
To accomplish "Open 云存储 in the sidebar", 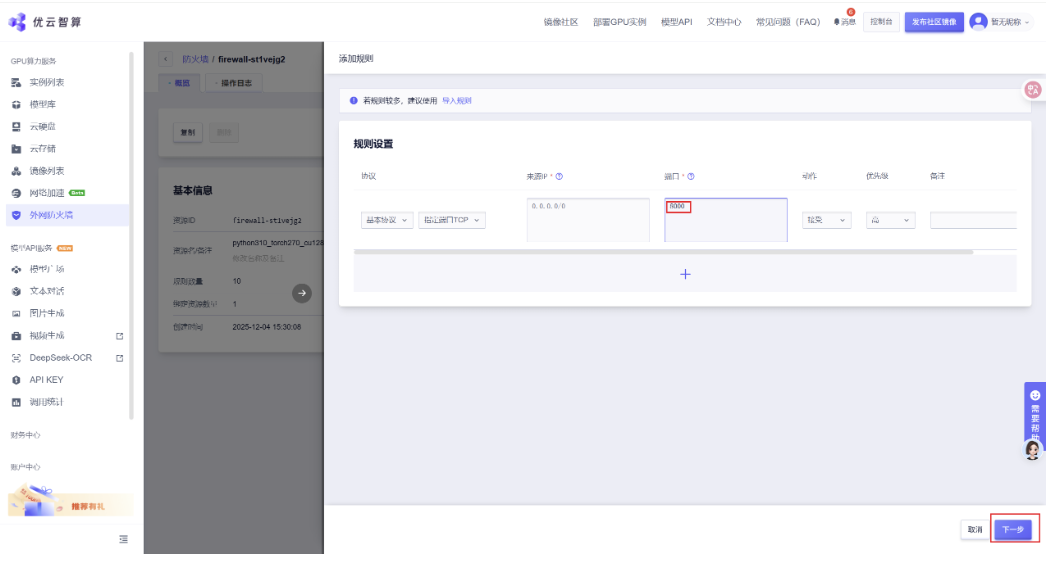I will (x=43, y=148).
